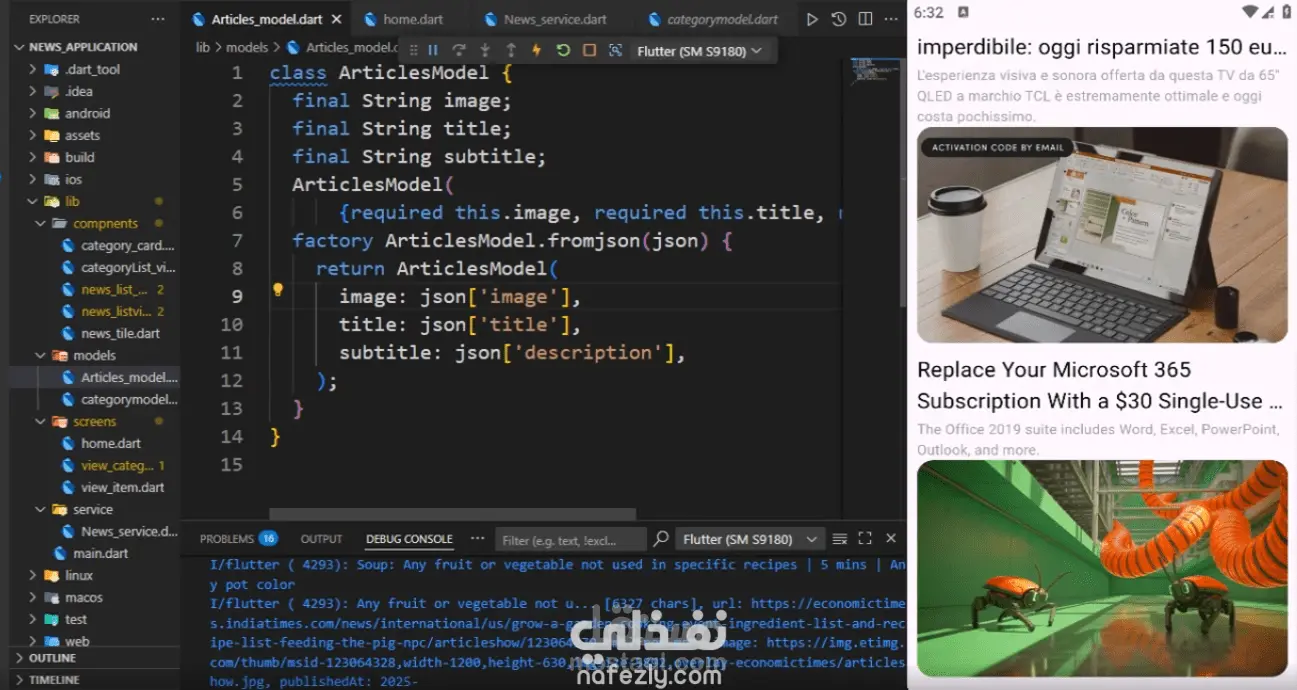The image size is (1297, 690).
Task: Tap the robot ants article image in phone
Action: click(1102, 568)
